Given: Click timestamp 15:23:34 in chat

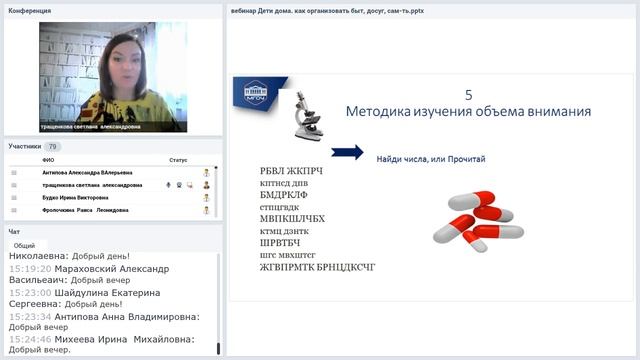Looking at the screenshot, I should [x=30, y=317].
